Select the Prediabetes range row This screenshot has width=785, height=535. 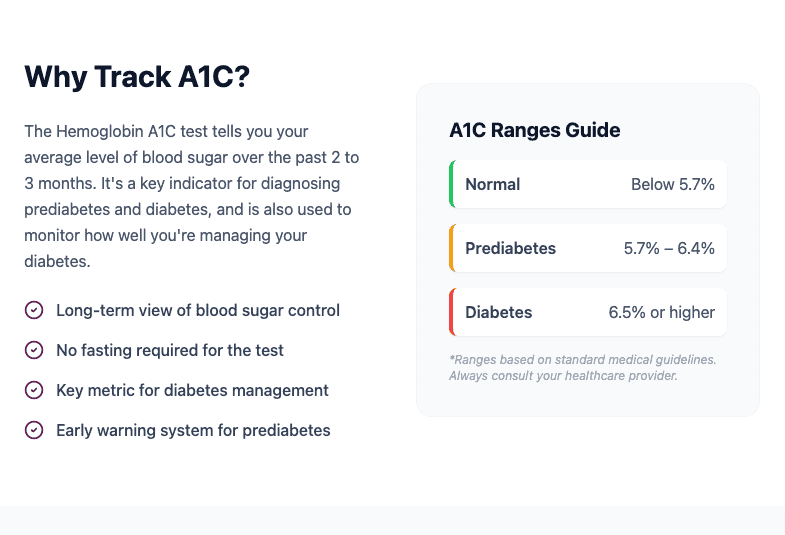tap(588, 248)
